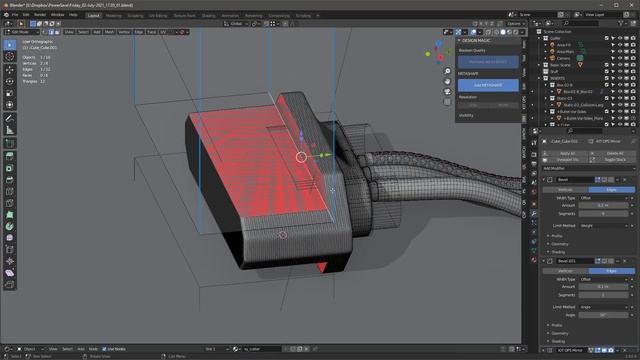This screenshot has width=640, height=360.
Task: Select the Measure tool
Action: click(x=10, y=131)
